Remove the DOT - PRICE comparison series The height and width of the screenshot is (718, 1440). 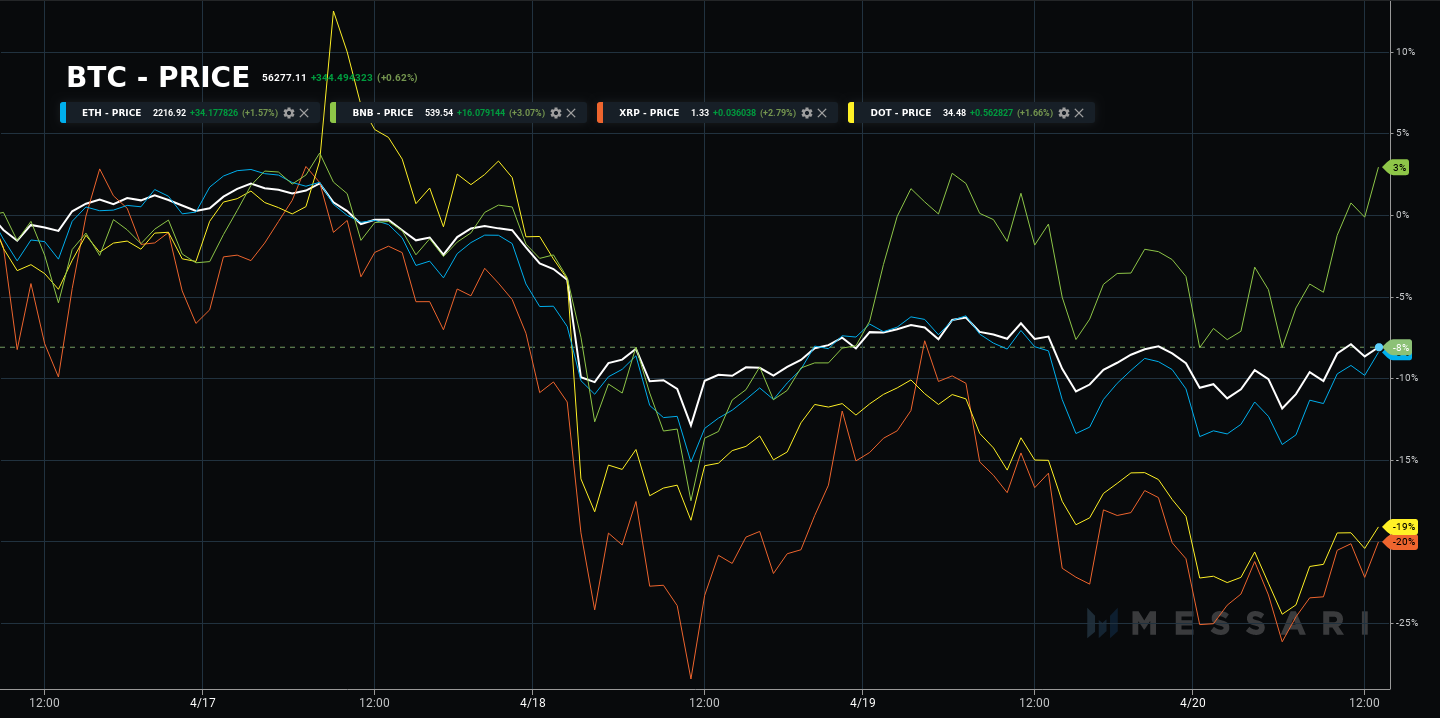tap(1079, 113)
